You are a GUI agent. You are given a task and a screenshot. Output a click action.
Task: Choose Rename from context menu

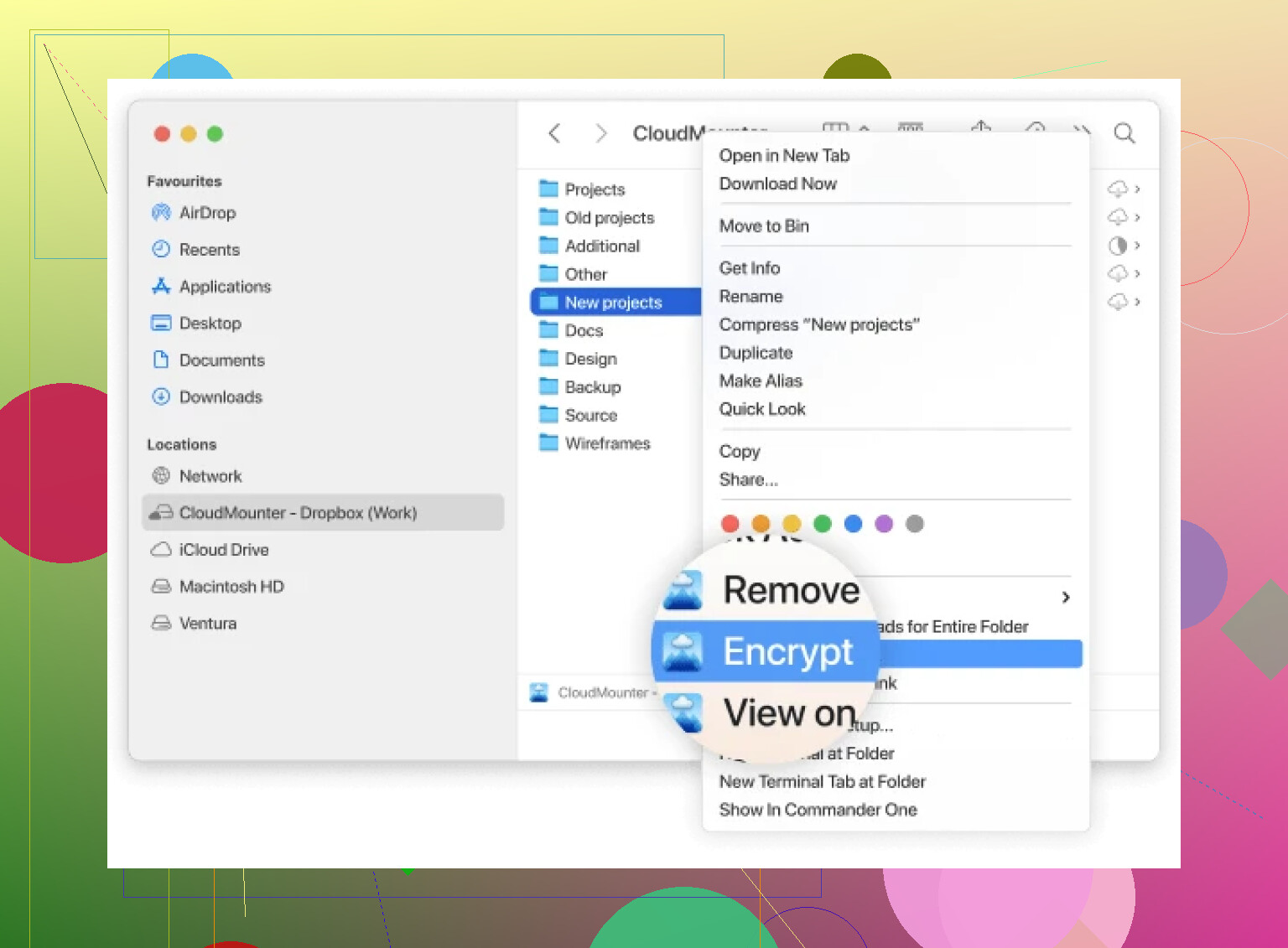(750, 297)
